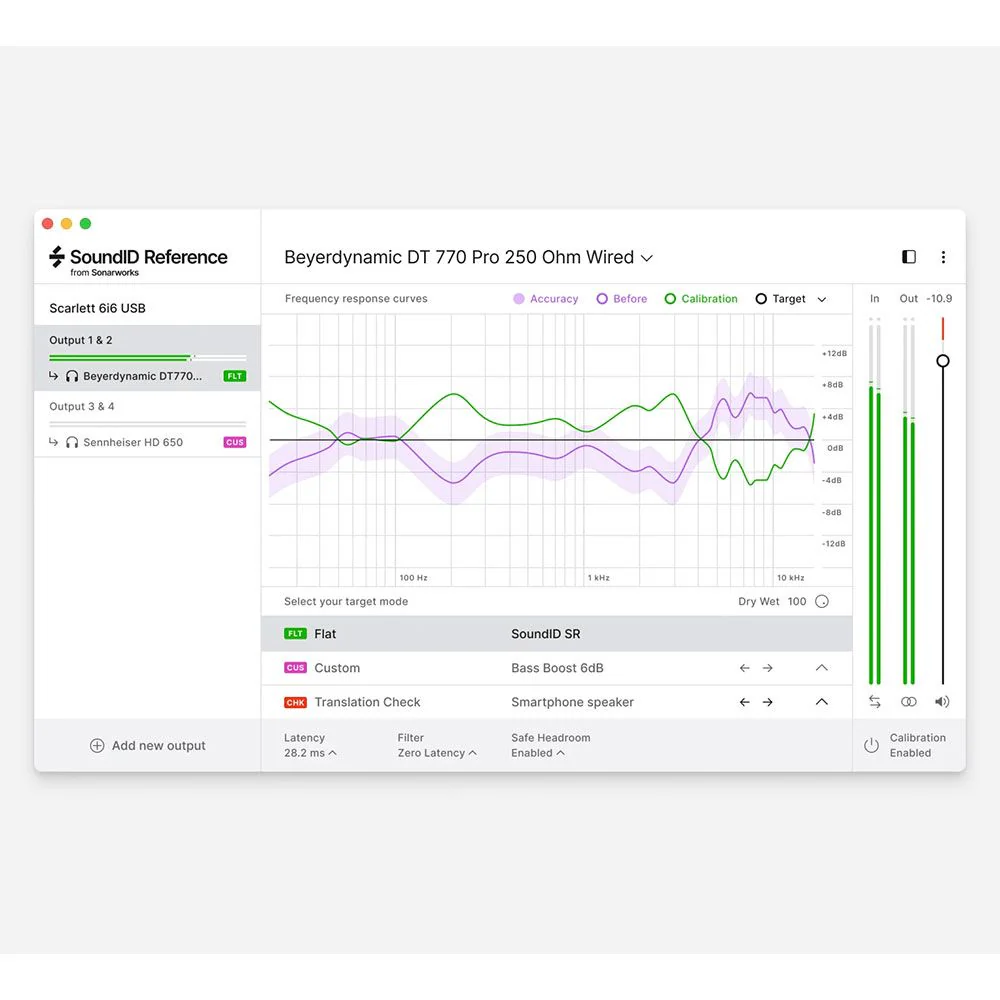Toggle the Calibration curve visibility
Viewport: 1000px width, 1000px height.
click(701, 298)
